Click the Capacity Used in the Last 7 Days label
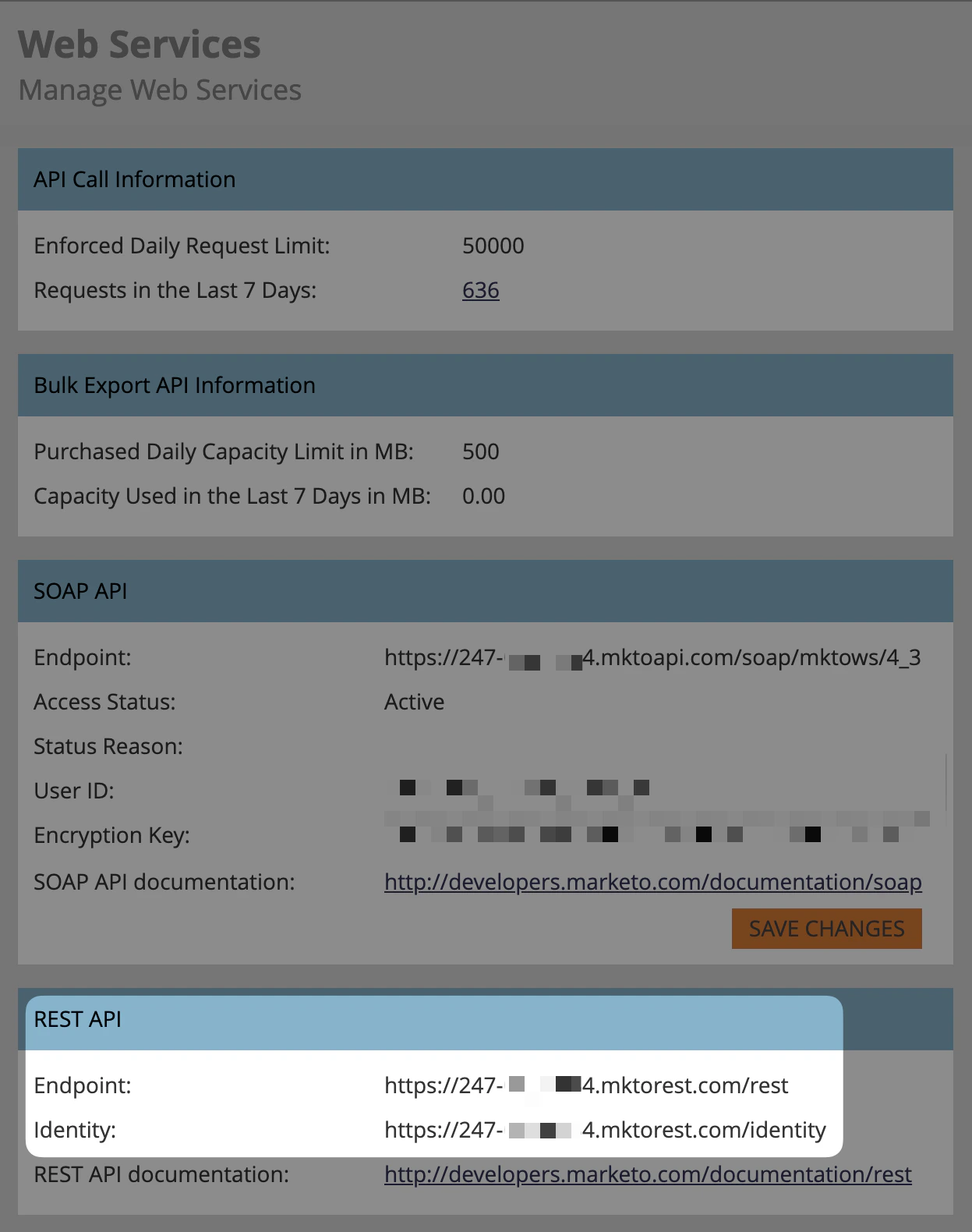Image resolution: width=972 pixels, height=1232 pixels. (232, 496)
